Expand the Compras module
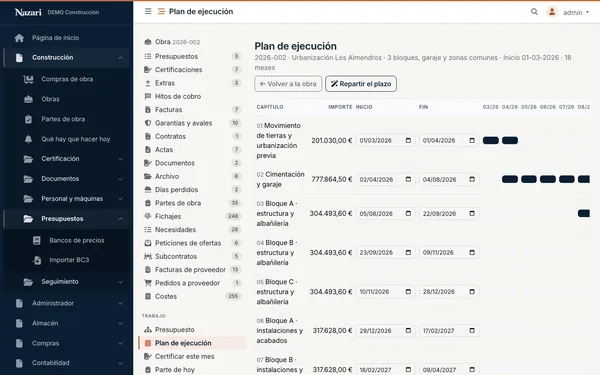This screenshot has height=375, width=600. click(68, 343)
